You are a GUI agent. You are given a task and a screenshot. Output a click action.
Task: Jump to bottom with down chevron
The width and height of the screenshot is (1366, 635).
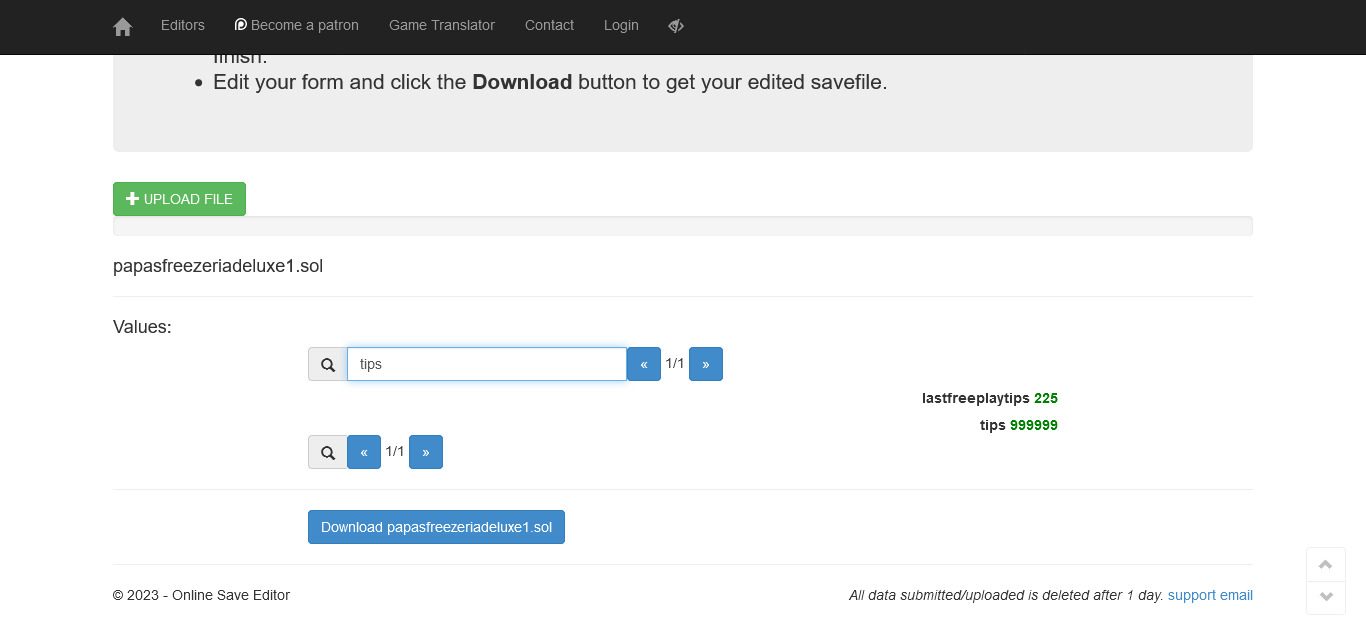click(x=1326, y=597)
